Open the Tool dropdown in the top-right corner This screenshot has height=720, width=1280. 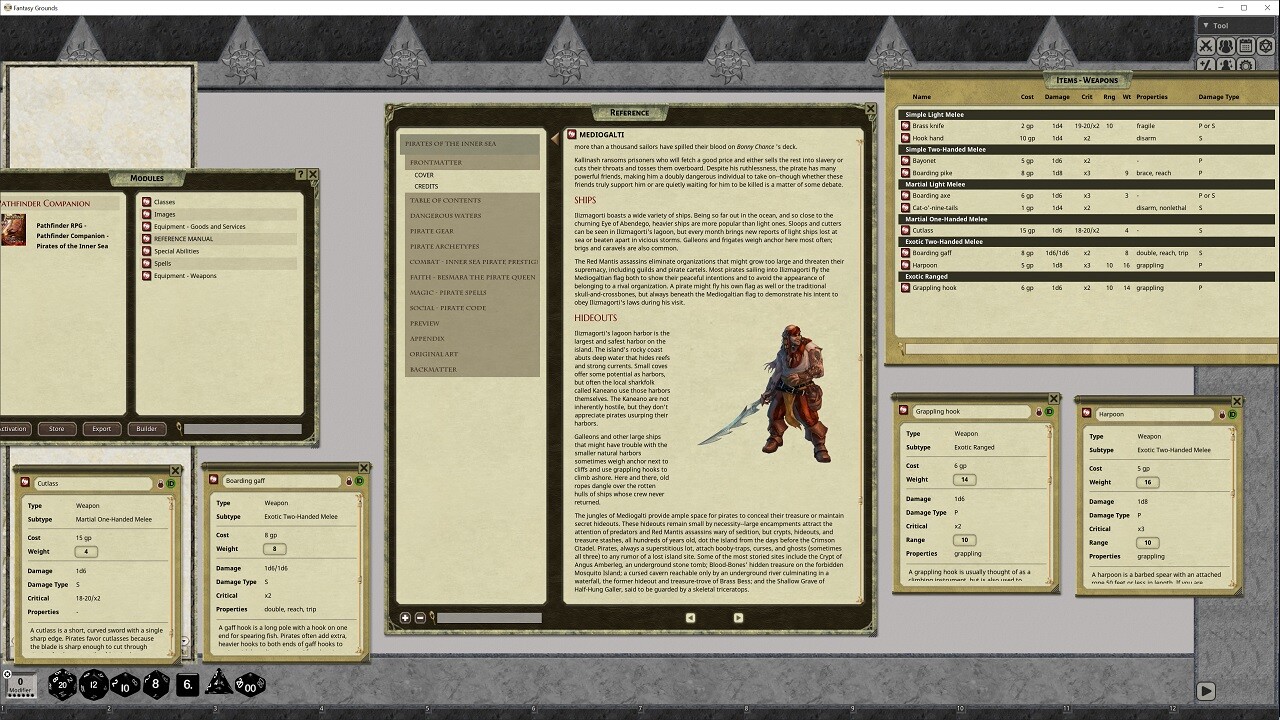pyautogui.click(x=1230, y=25)
